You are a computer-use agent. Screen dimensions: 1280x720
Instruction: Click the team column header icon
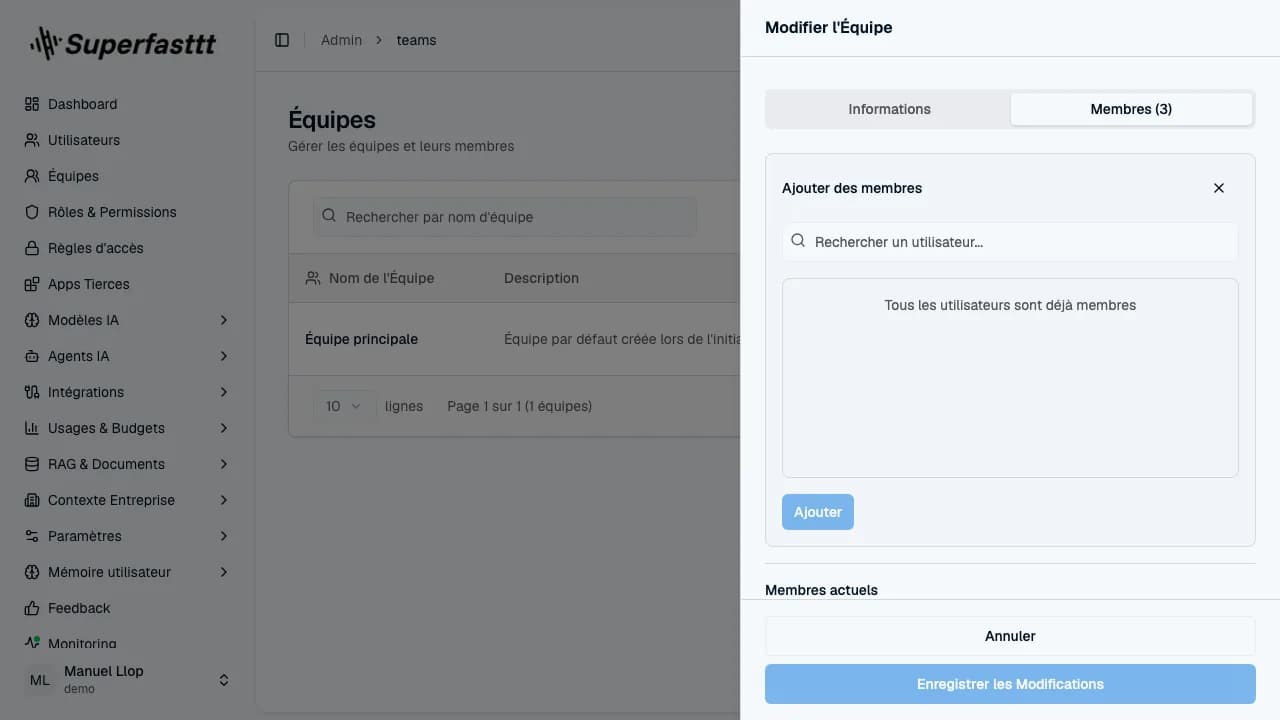click(x=313, y=278)
